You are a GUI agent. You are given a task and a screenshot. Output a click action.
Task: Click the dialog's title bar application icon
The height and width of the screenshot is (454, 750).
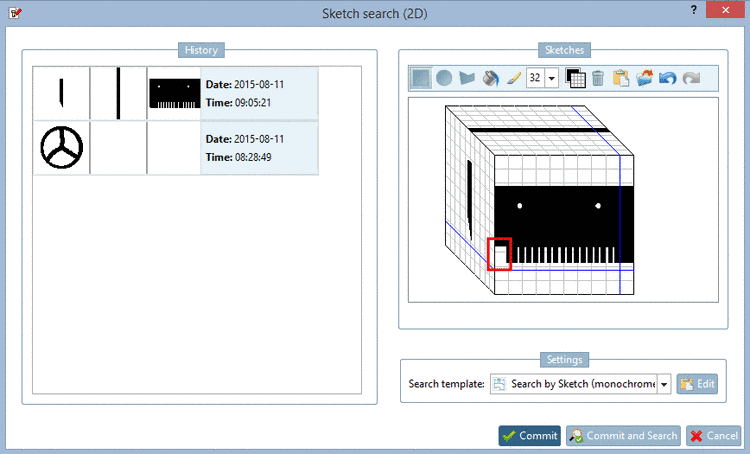pos(15,12)
